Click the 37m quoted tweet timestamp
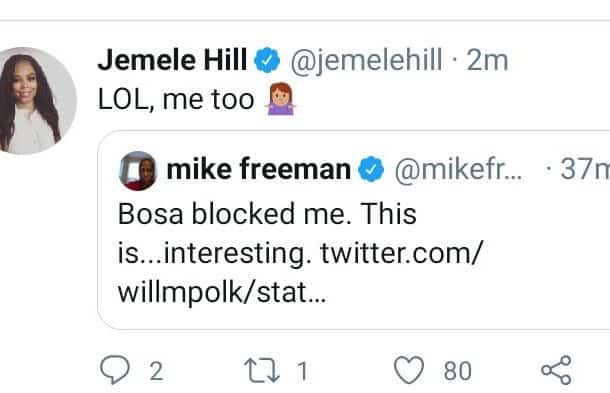This screenshot has width=610, height=393. [585, 169]
